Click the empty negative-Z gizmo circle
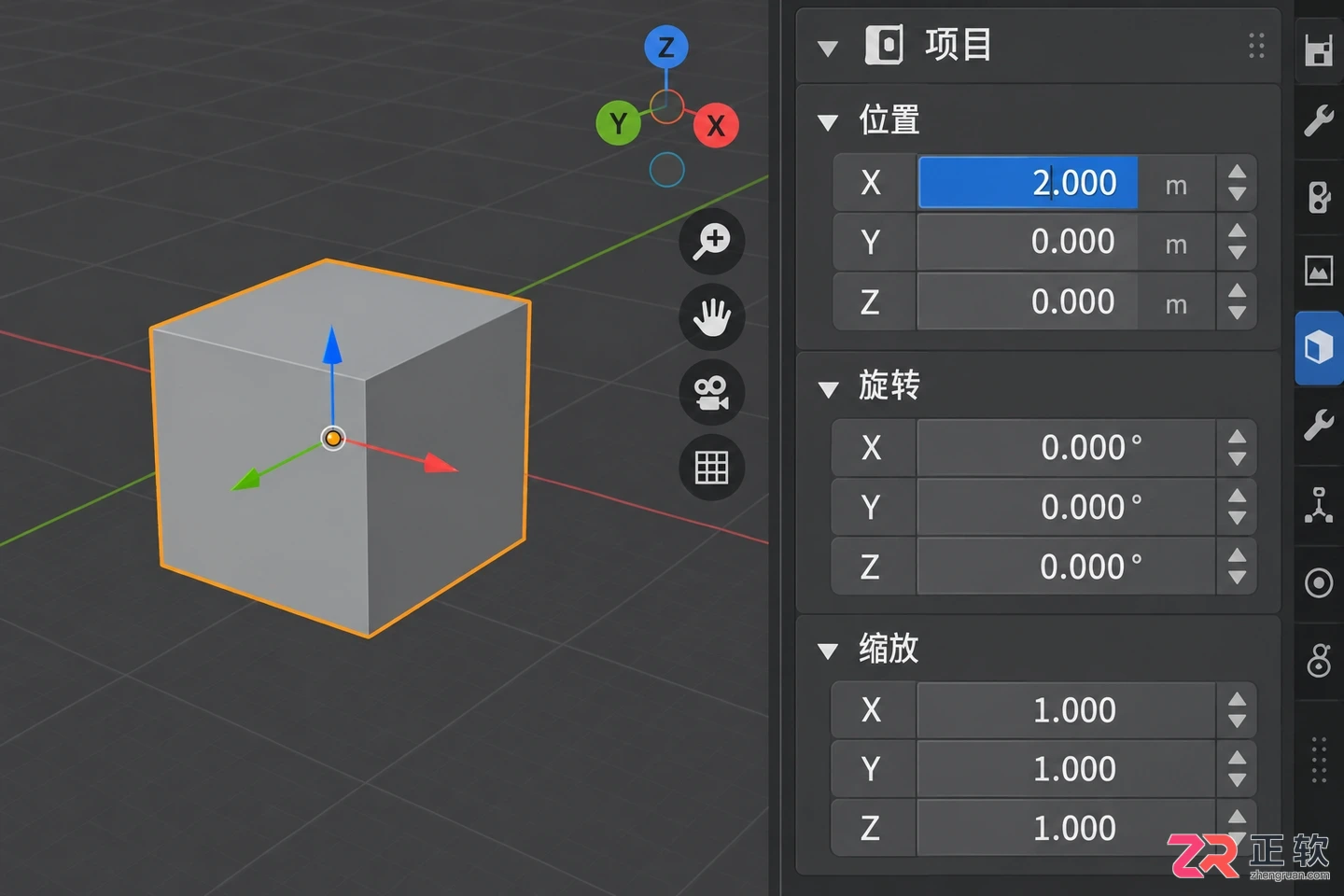Viewport: 1344px width, 896px height. [x=666, y=170]
